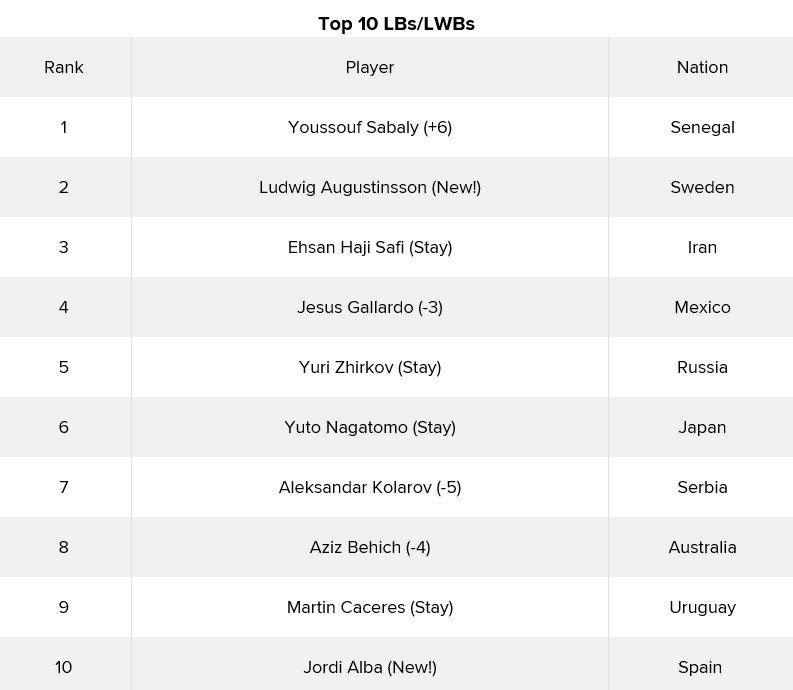
Task: Select the Uruguay nation cell
Action: 702,607
